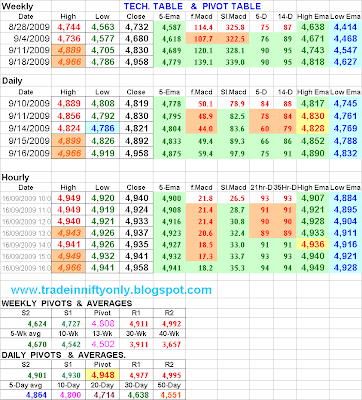Screen dimensions: 362x400
Task: Click Low Ema value 4,468
Action: pyautogui.click(x=345, y=39)
